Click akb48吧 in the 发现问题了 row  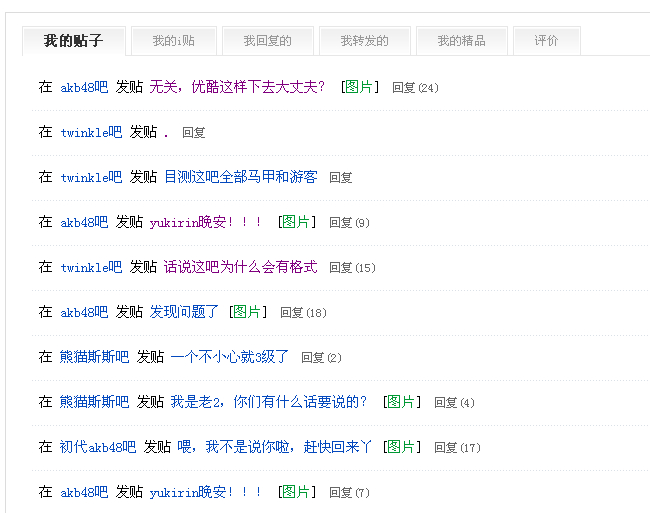[84, 312]
